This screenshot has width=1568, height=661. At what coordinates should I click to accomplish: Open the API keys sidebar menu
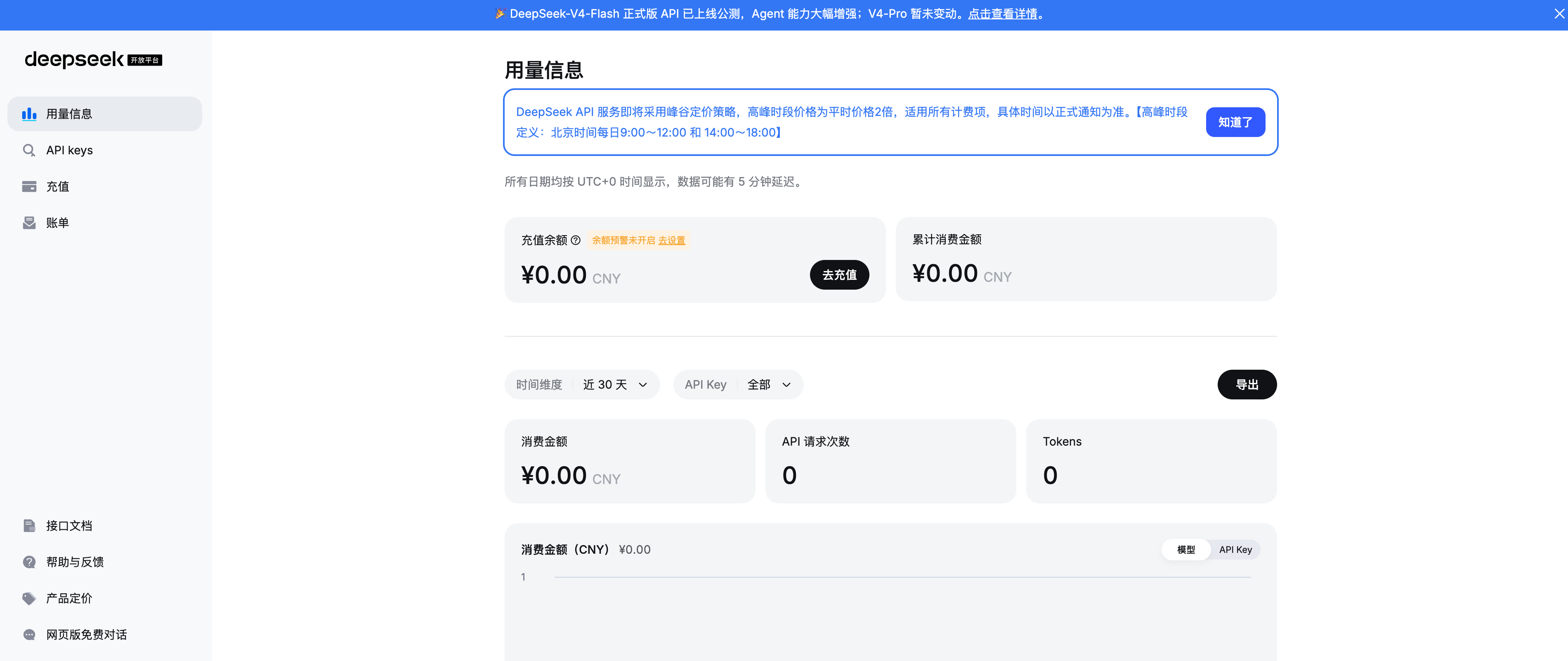pos(105,150)
